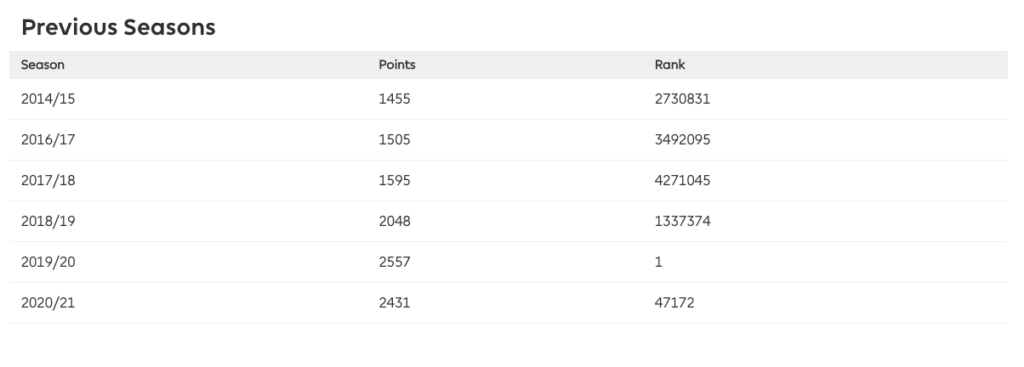
Task: Select the 1595 points value
Action: (394, 180)
